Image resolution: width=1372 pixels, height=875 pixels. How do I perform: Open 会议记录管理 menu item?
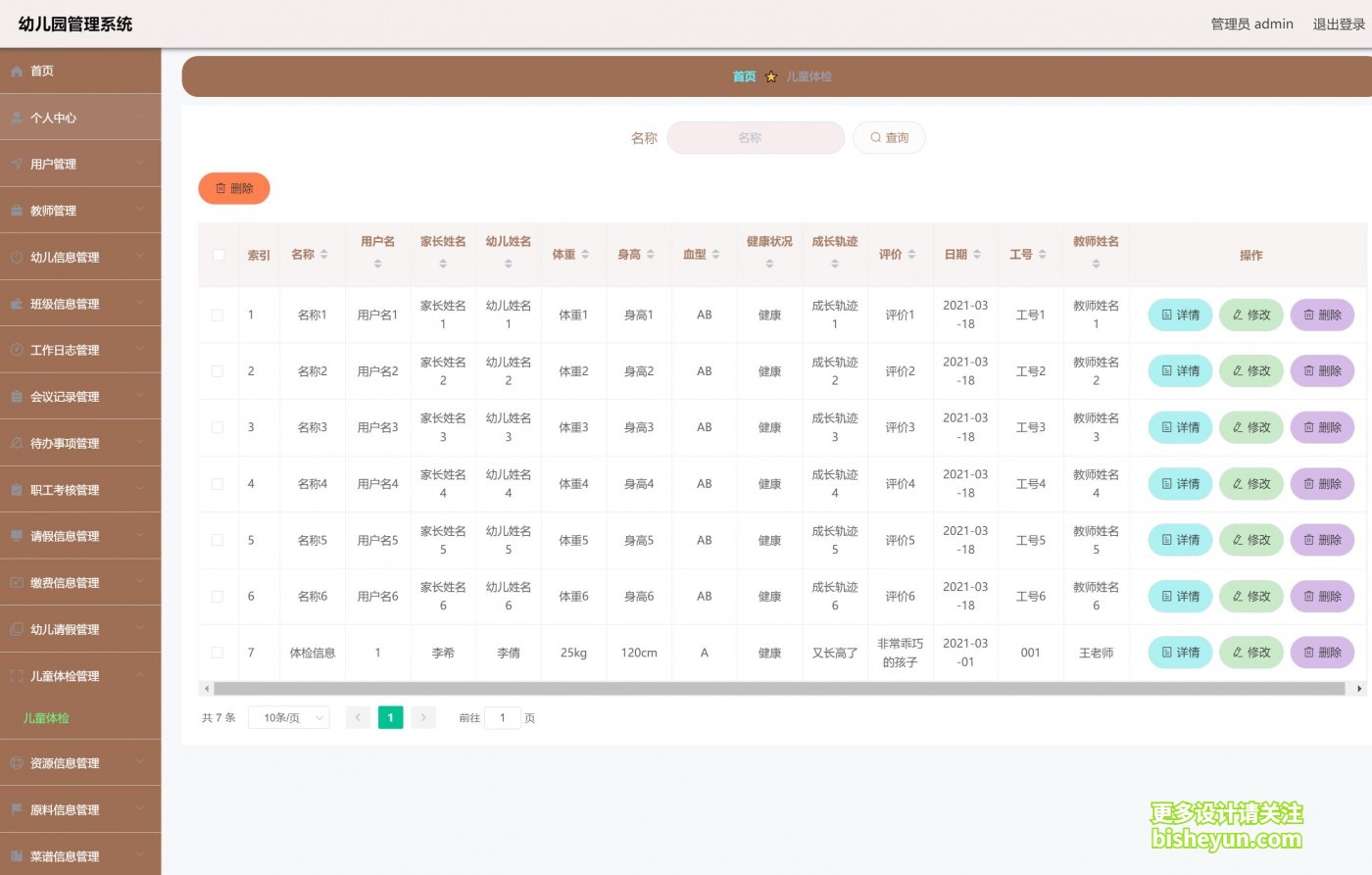(80, 397)
